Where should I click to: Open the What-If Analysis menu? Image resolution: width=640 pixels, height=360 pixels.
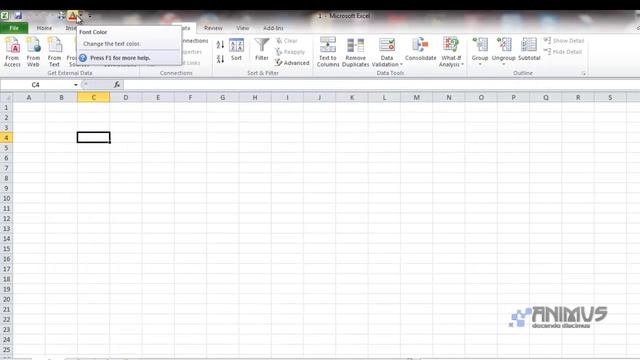(451, 51)
